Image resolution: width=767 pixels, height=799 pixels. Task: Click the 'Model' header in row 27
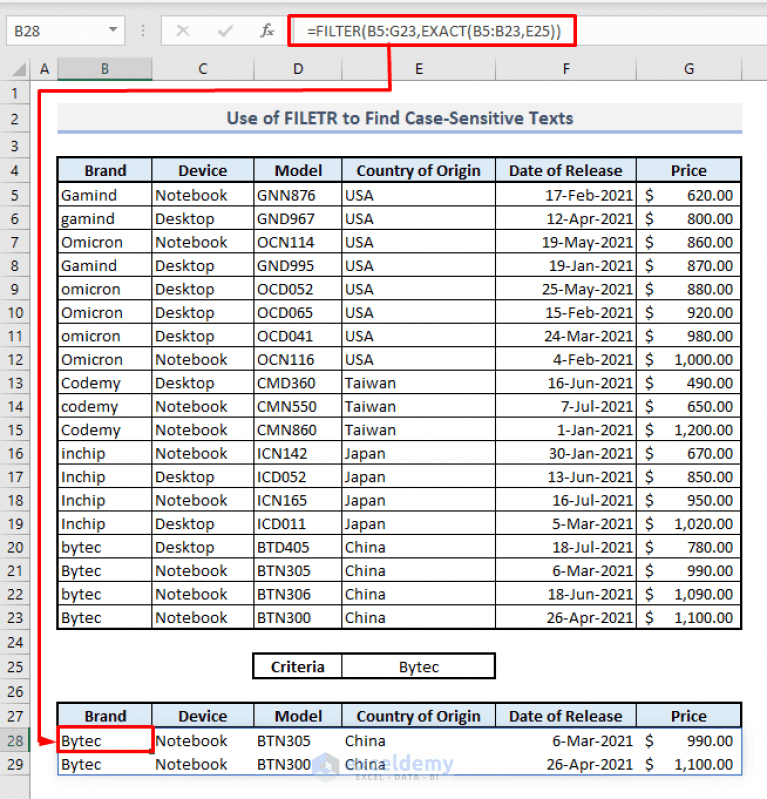[298, 716]
